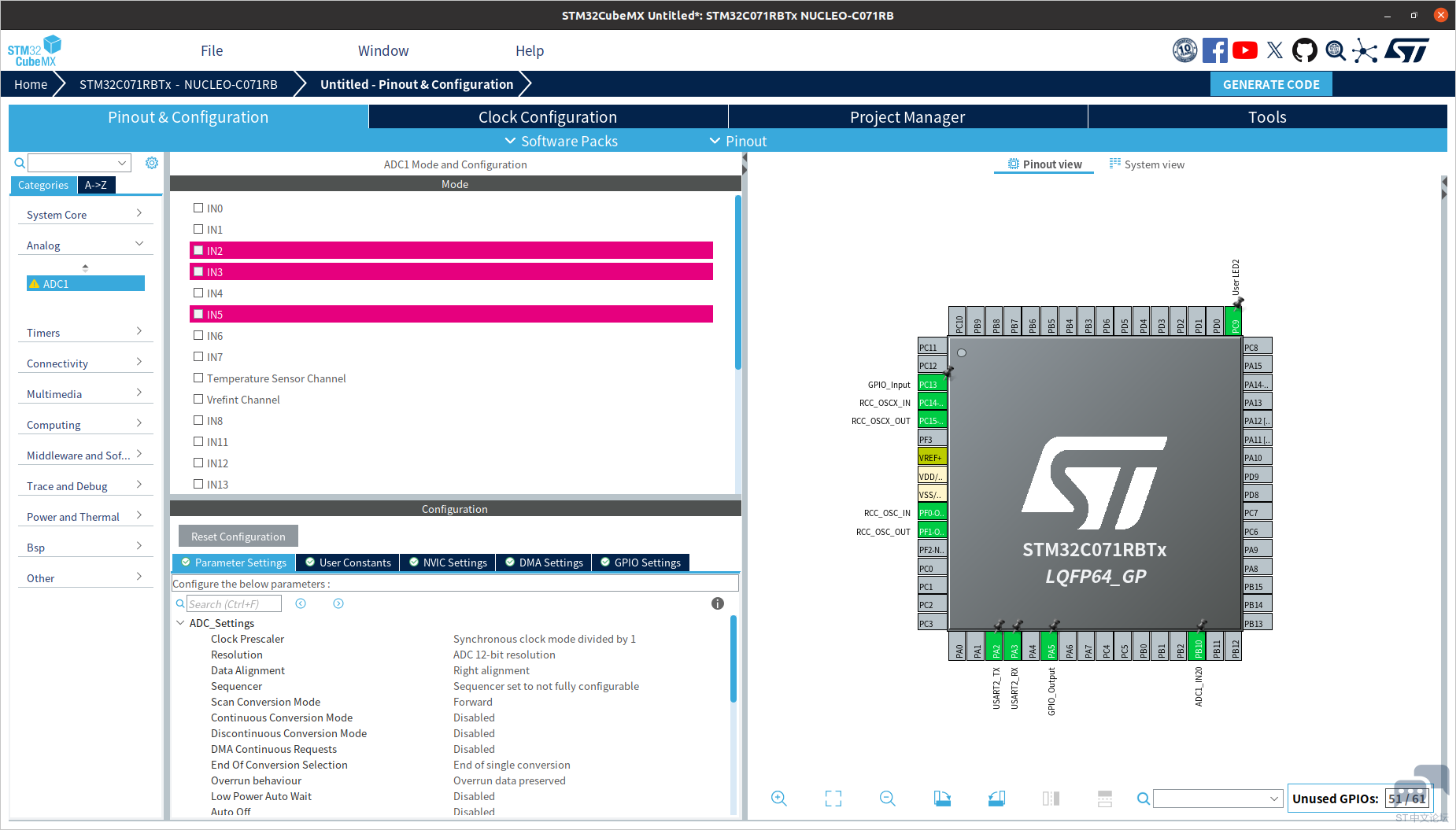1456x830 pixels.
Task: Switch to System view
Action: (x=1147, y=164)
